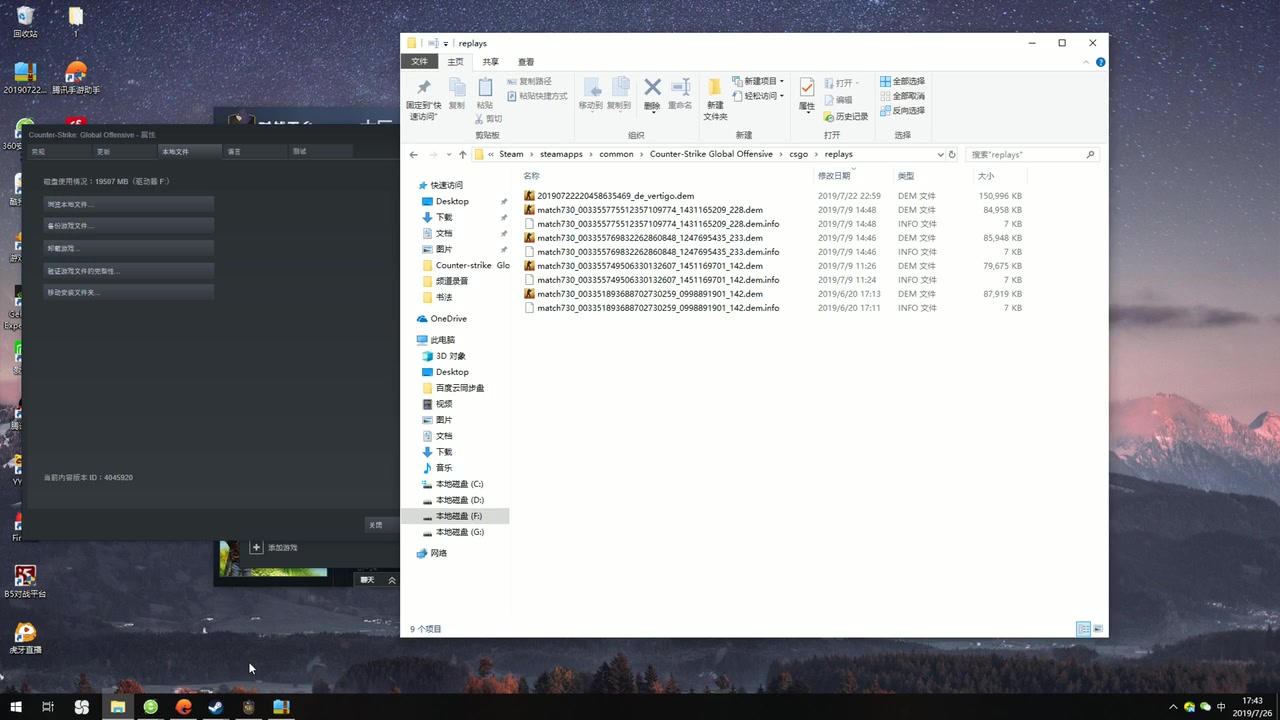Select 3D Objects (3D 对象) in navigation pane
This screenshot has width=1280, height=720.
450,356
